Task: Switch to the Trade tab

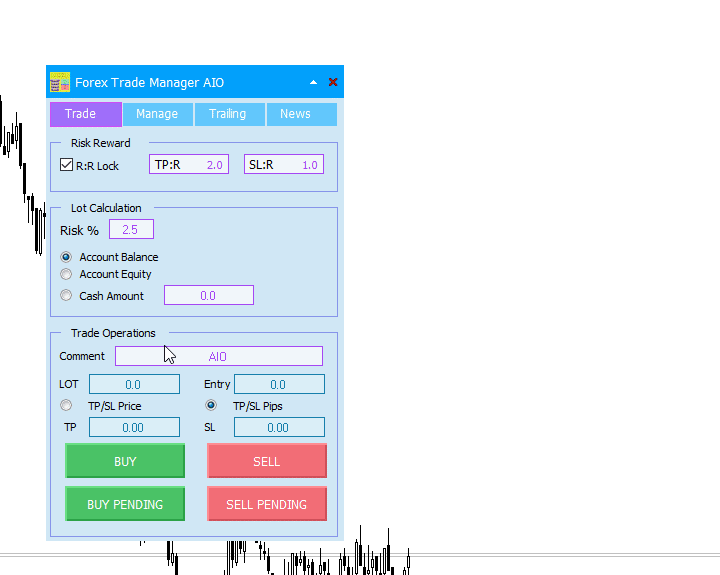Action: (x=86, y=114)
